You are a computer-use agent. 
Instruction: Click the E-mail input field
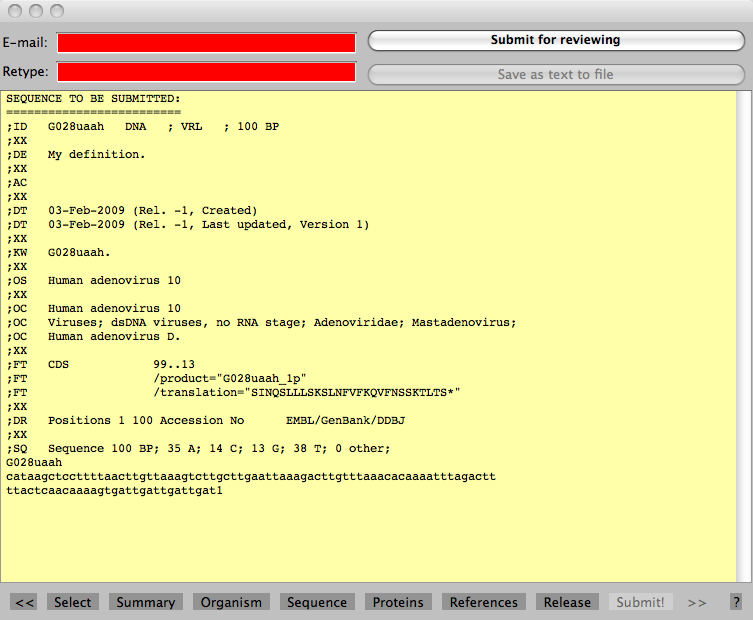point(206,42)
